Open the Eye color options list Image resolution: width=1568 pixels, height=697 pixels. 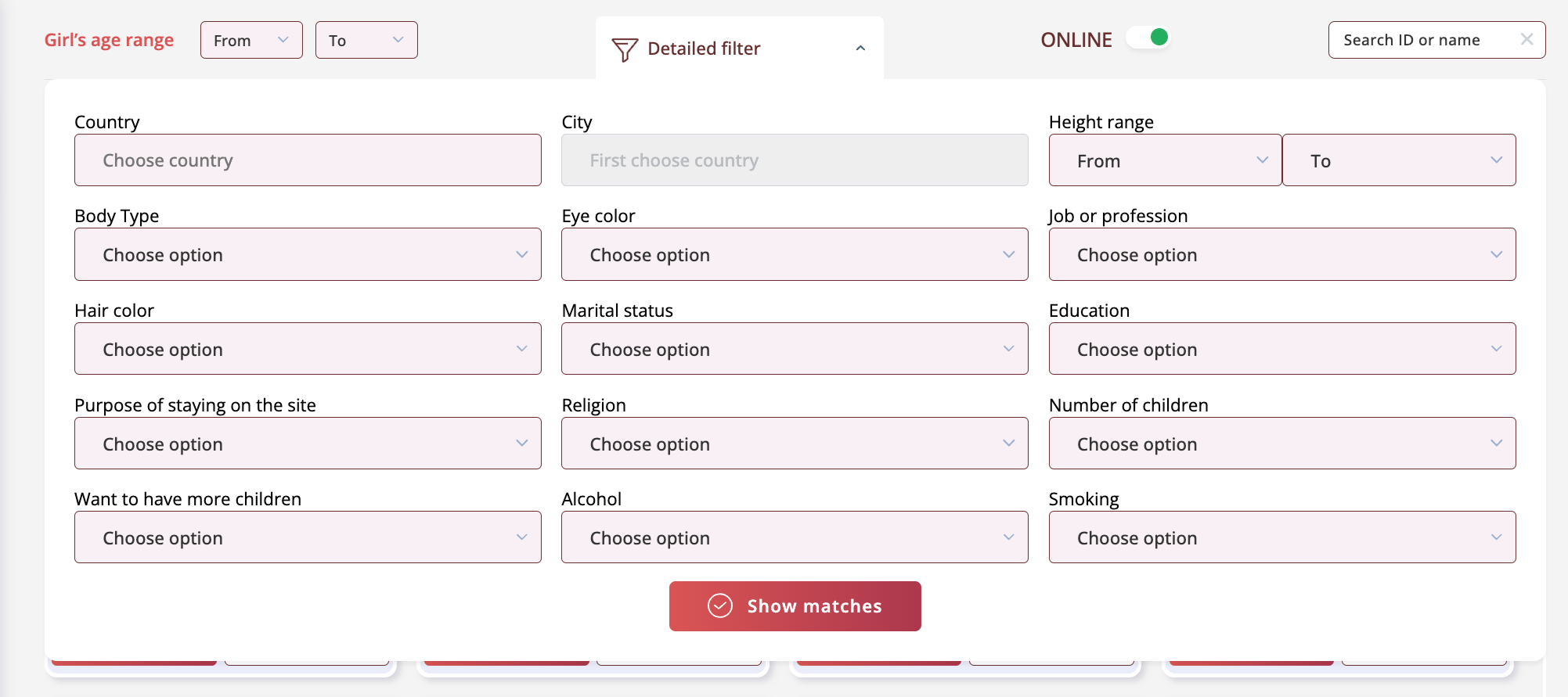(x=794, y=255)
